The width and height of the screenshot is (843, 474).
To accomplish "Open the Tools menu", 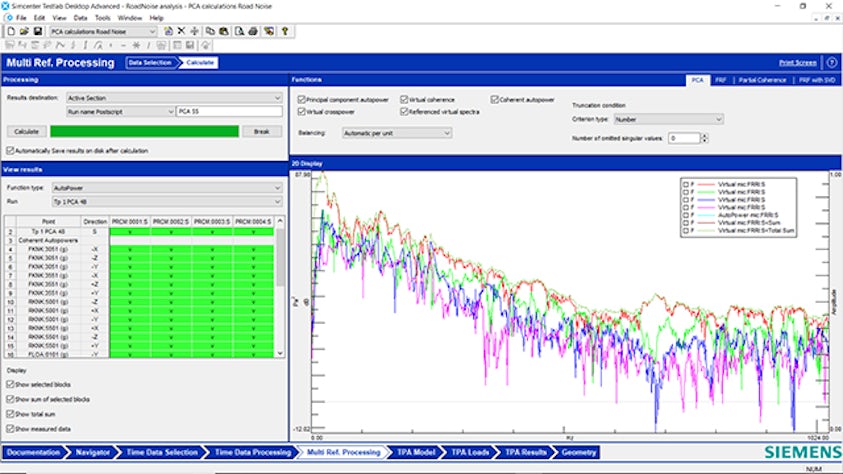I will [102, 18].
